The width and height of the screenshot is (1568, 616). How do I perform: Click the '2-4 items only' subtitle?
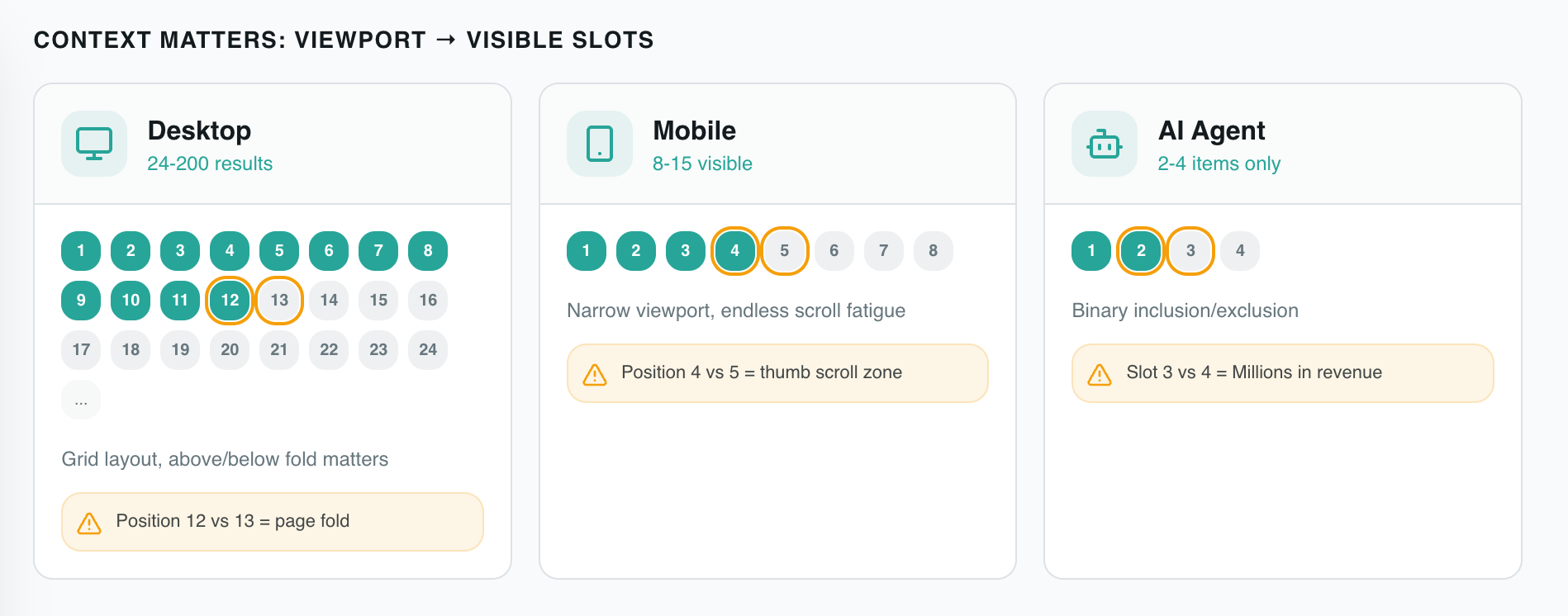click(1219, 163)
